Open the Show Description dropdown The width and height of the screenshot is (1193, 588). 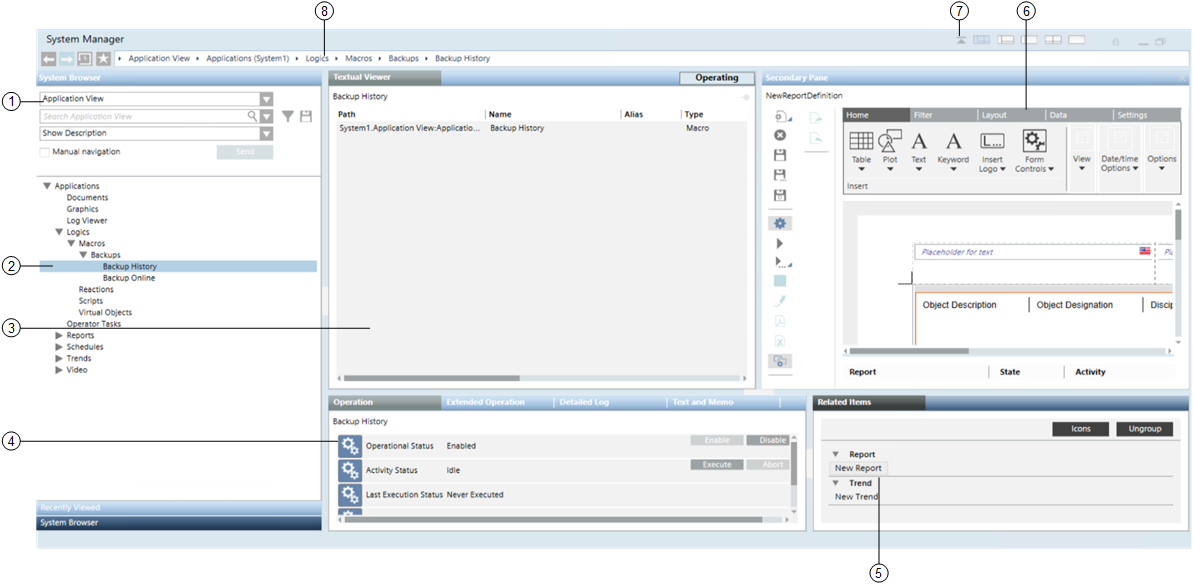click(x=266, y=134)
